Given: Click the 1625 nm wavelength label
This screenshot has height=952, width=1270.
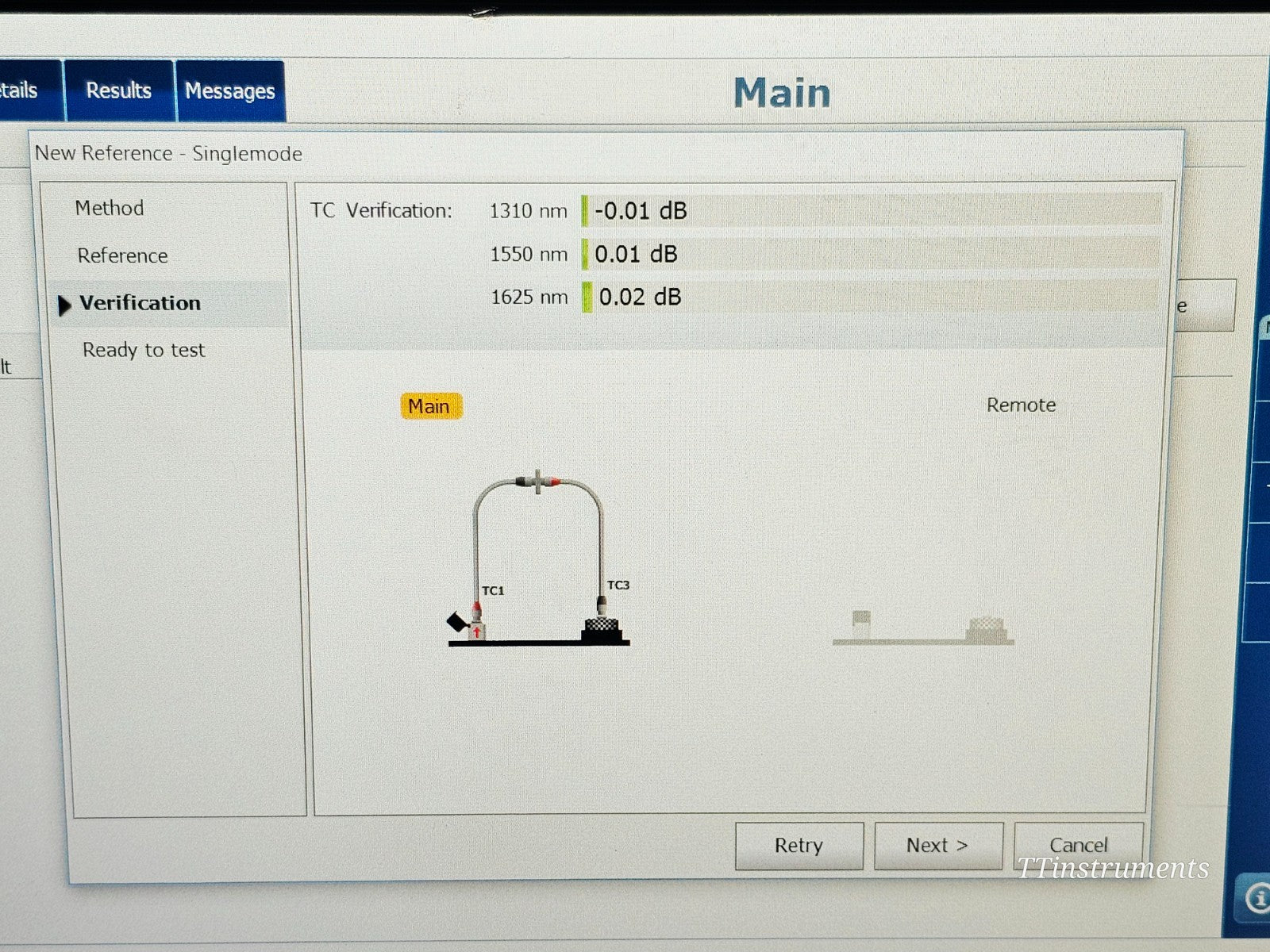Looking at the screenshot, I should 529,297.
